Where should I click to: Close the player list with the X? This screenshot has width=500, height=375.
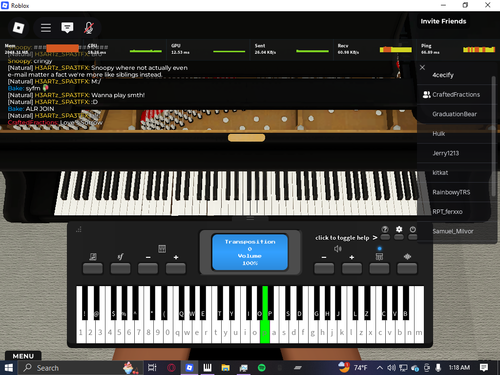point(422,67)
